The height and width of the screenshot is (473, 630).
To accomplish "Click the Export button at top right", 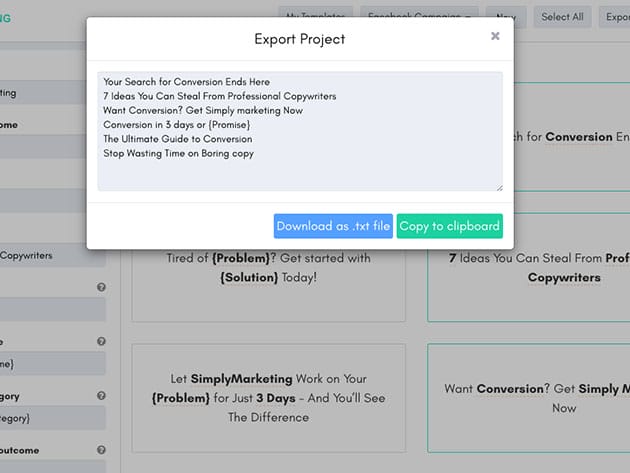I will point(617,16).
